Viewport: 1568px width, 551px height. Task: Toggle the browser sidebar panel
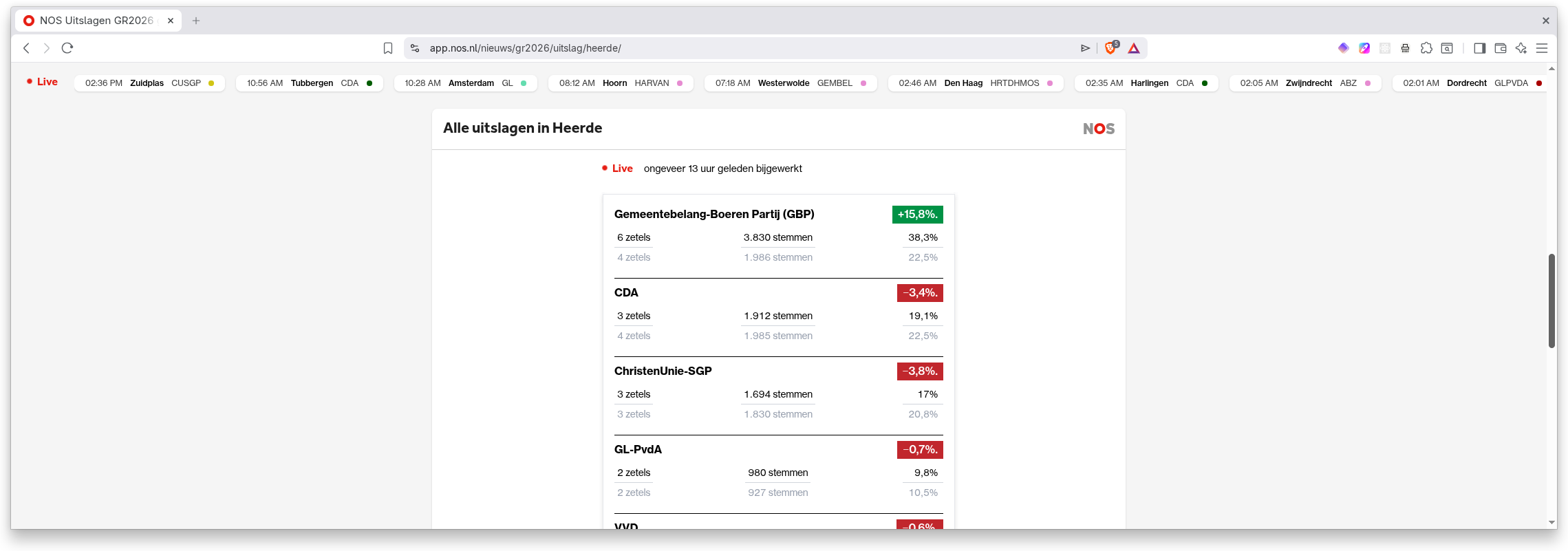pos(1480,48)
